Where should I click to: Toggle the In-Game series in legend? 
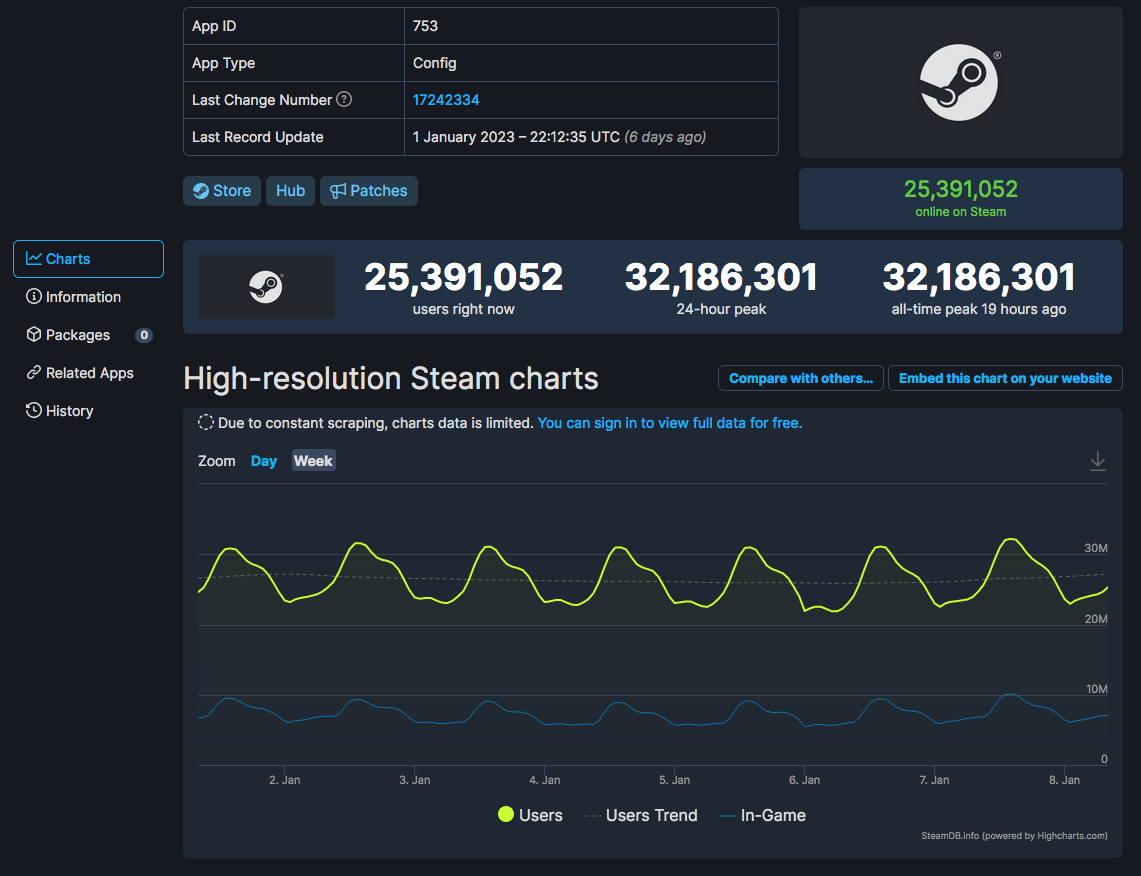(x=762, y=815)
